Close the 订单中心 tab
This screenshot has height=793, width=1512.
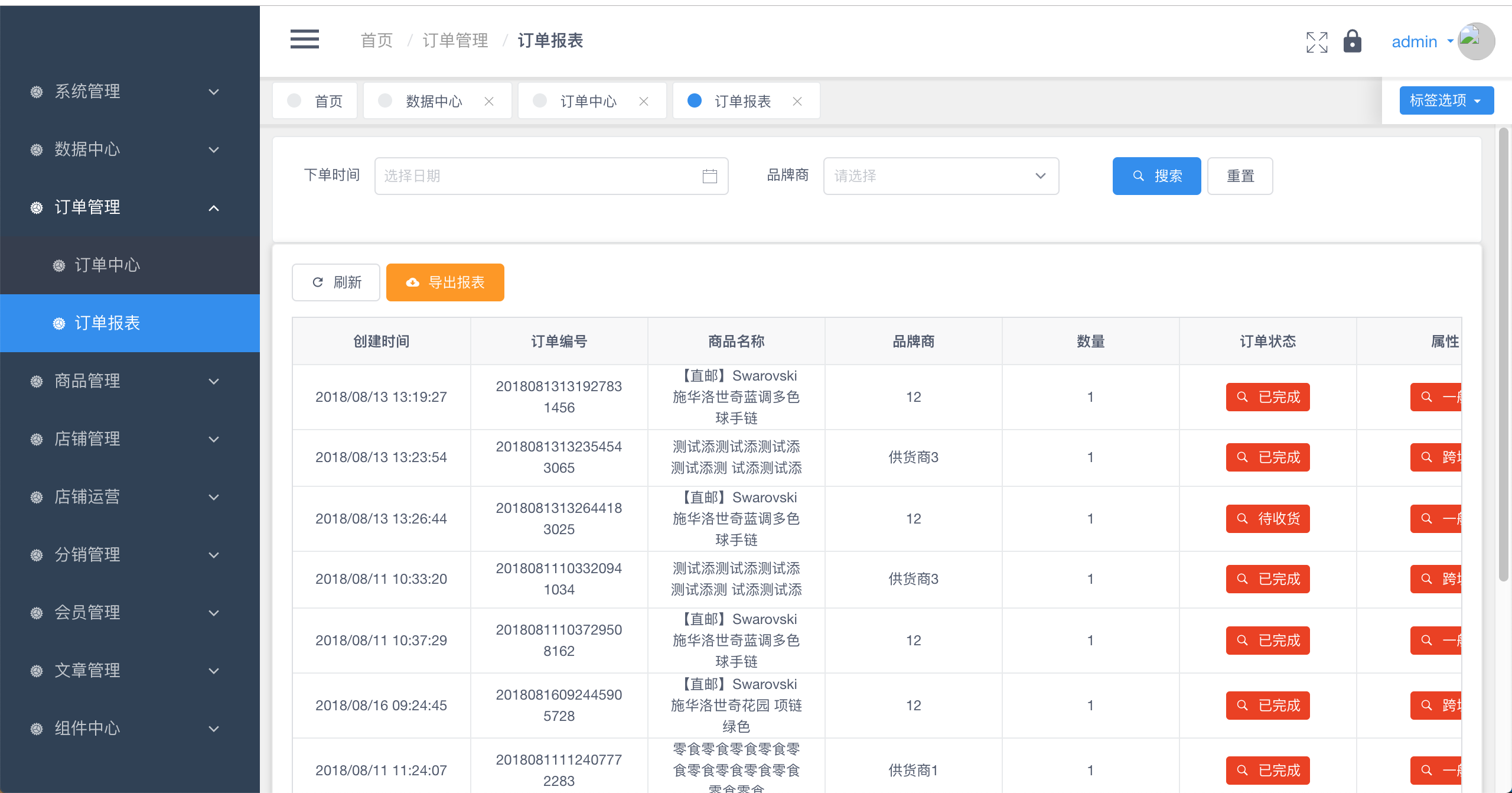click(x=644, y=101)
